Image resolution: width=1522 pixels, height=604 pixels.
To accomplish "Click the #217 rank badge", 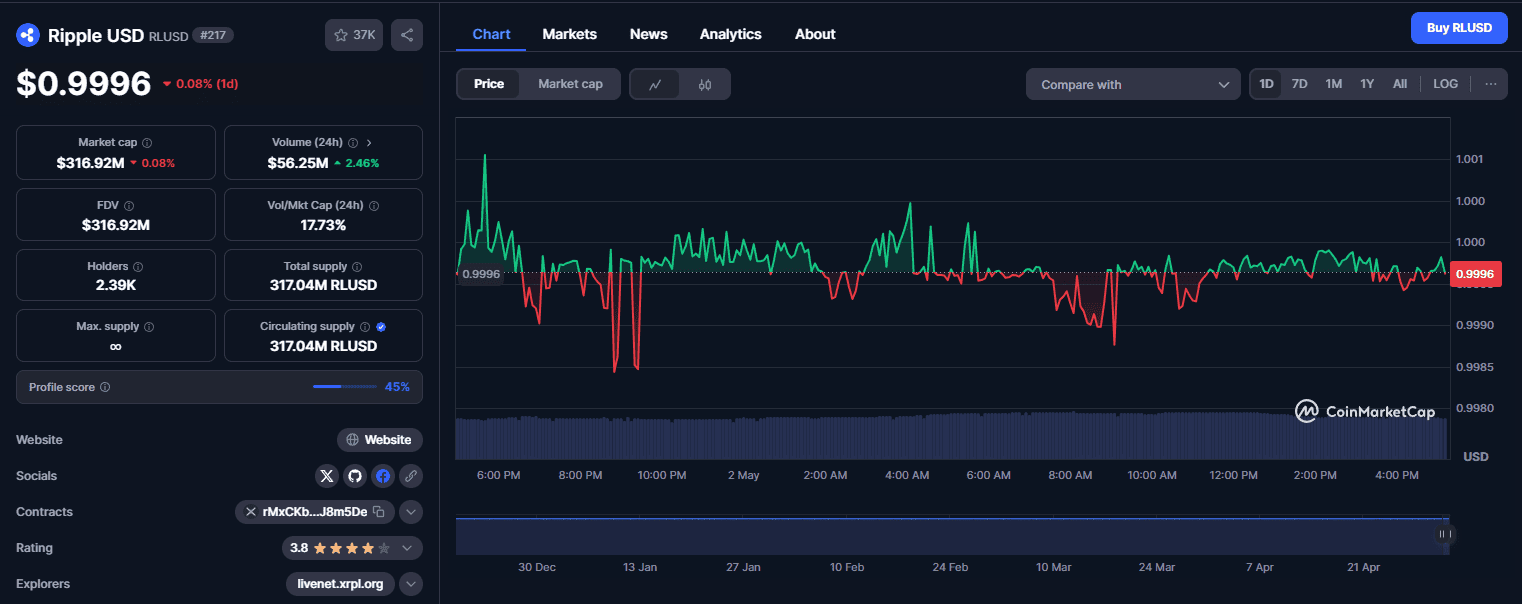I will pos(212,35).
